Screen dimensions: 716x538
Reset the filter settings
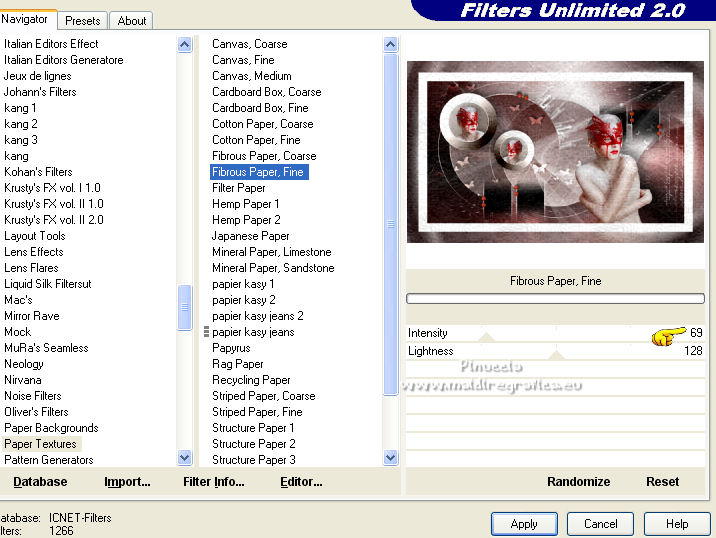(663, 482)
